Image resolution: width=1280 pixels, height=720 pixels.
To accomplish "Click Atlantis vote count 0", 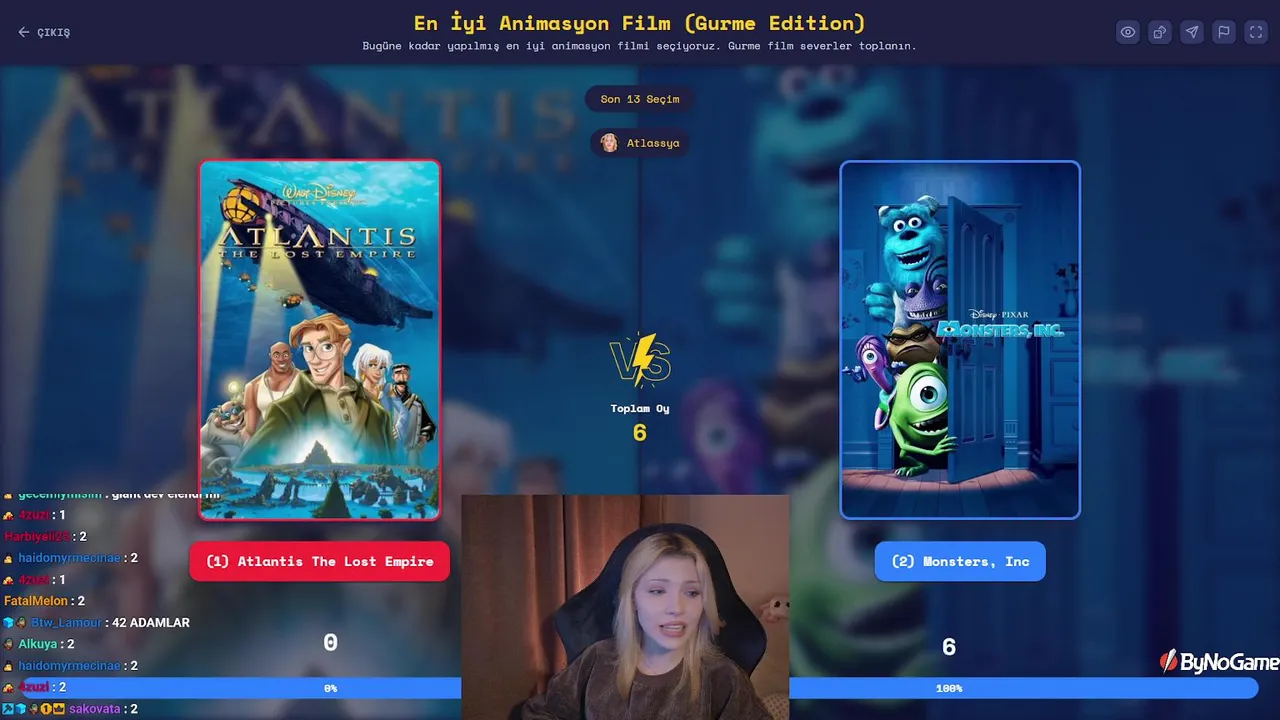I will 330,643.
